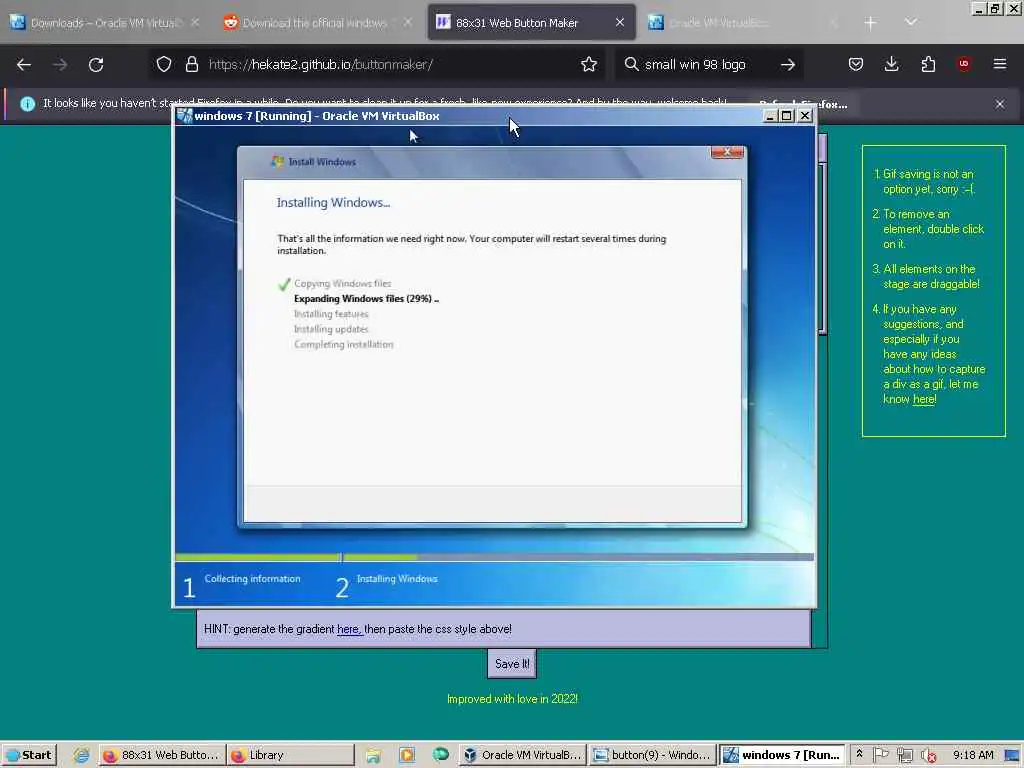Switch to Downloads – Oracle VM VirtualBox tab
The width and height of the screenshot is (1024, 768).
(104, 23)
